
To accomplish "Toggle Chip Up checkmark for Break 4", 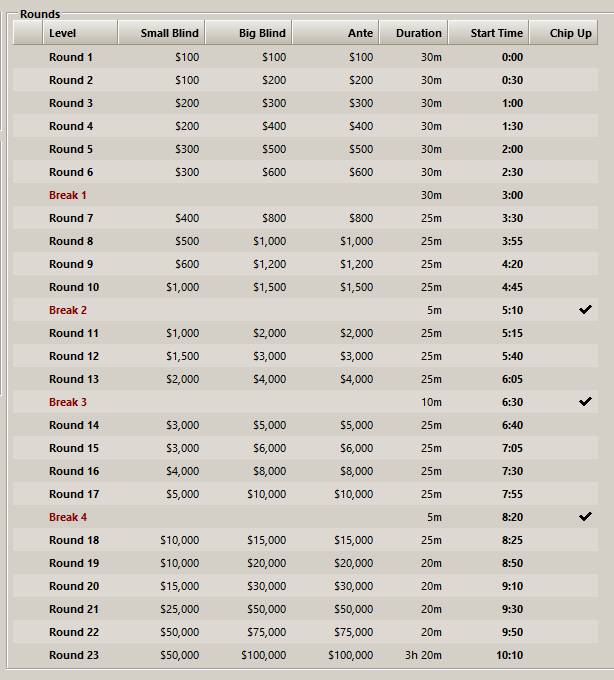I will point(585,517).
